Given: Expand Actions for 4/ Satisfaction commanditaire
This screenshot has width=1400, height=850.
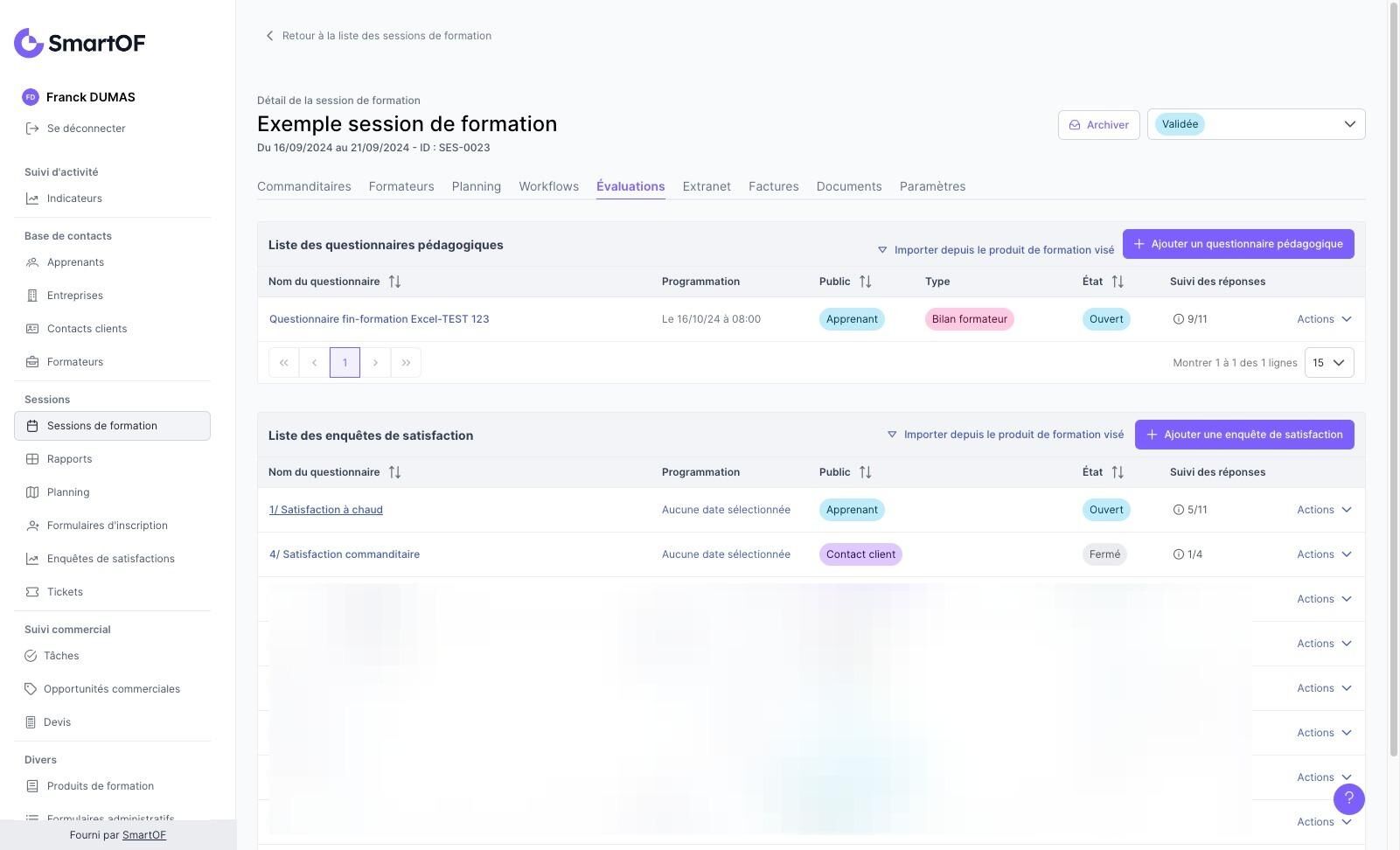Looking at the screenshot, I should point(1324,554).
